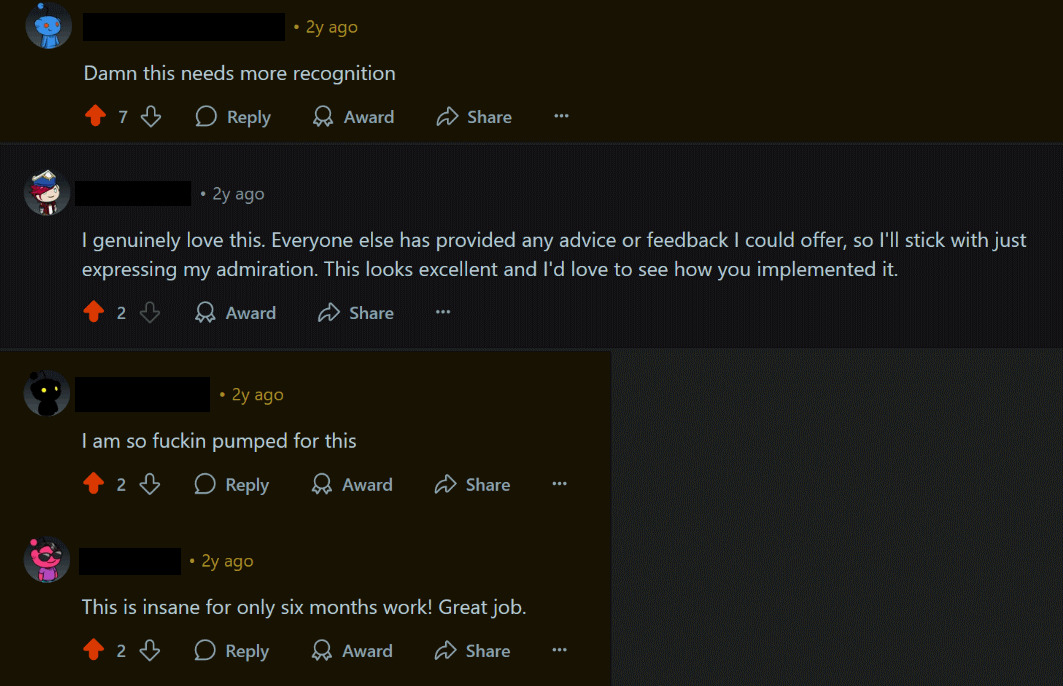Expand more options on 'pumped for this' comment
The width and height of the screenshot is (1063, 686).
point(559,485)
